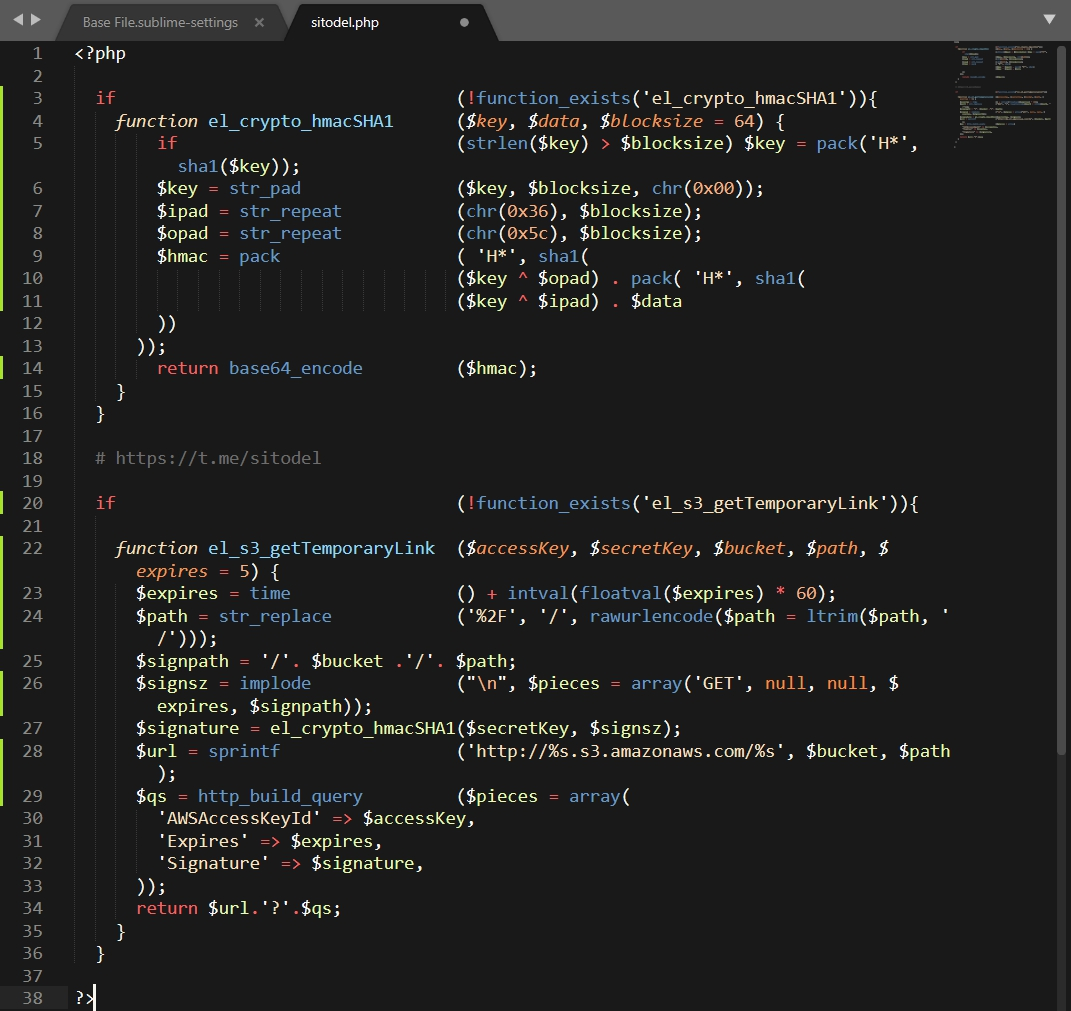Viewport: 1071px width, 1011px height.
Task: Click the http_build_query function call
Action: pyautogui.click(x=280, y=796)
